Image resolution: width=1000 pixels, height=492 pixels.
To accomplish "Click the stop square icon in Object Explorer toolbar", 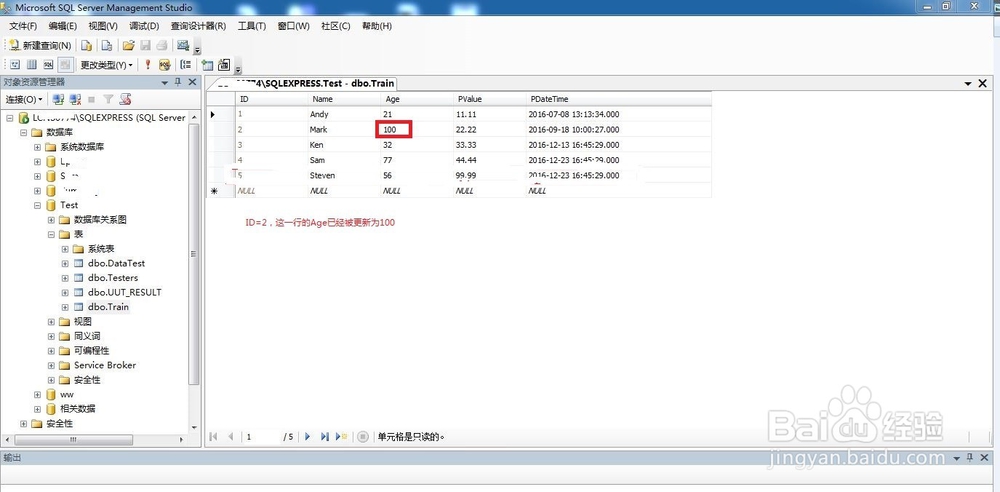I will (92, 99).
